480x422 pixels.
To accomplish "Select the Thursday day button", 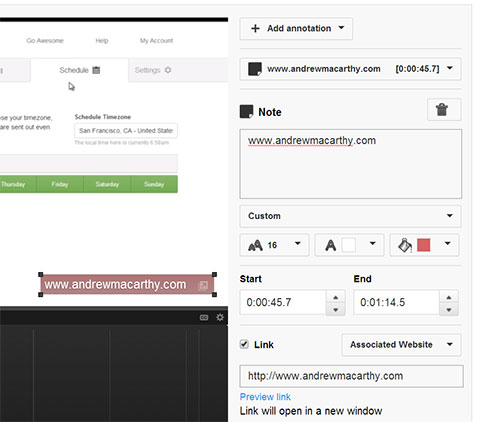I will pos(18,184).
